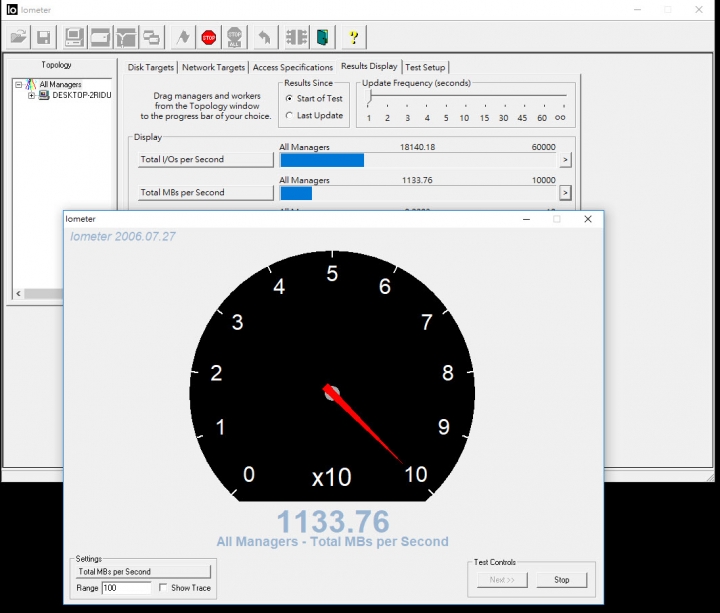The width and height of the screenshot is (720, 613).
Task: Click the Stop All tests icon
Action: coord(235,37)
